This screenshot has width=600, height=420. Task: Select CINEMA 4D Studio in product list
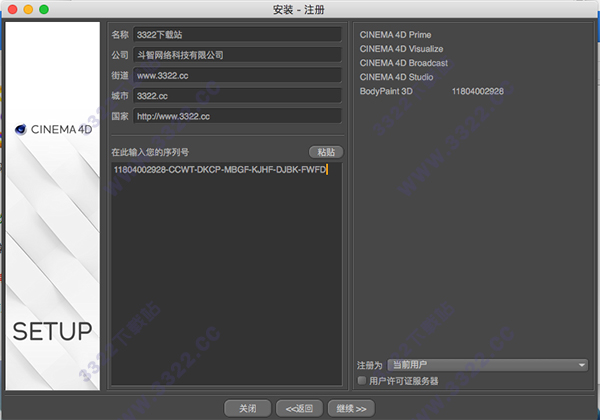tap(396, 77)
